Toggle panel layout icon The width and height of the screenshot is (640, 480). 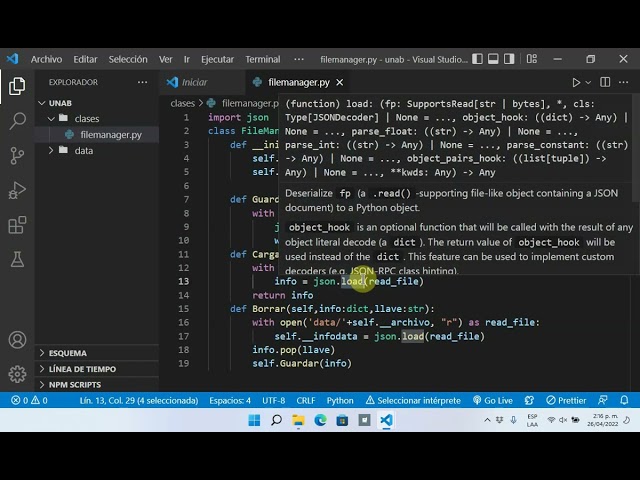pos(493,59)
